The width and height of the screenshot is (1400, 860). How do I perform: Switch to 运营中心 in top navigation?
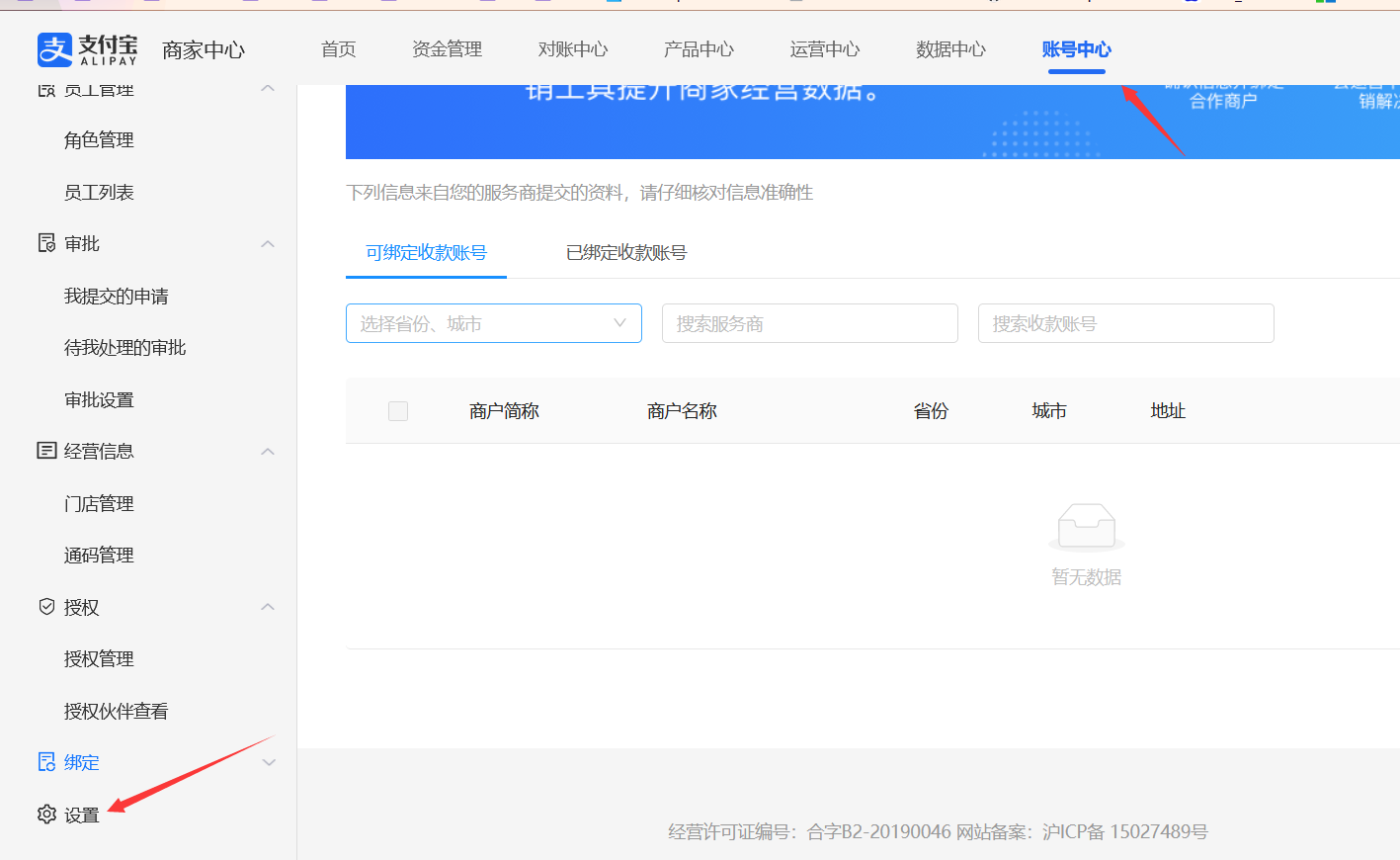[x=825, y=49]
